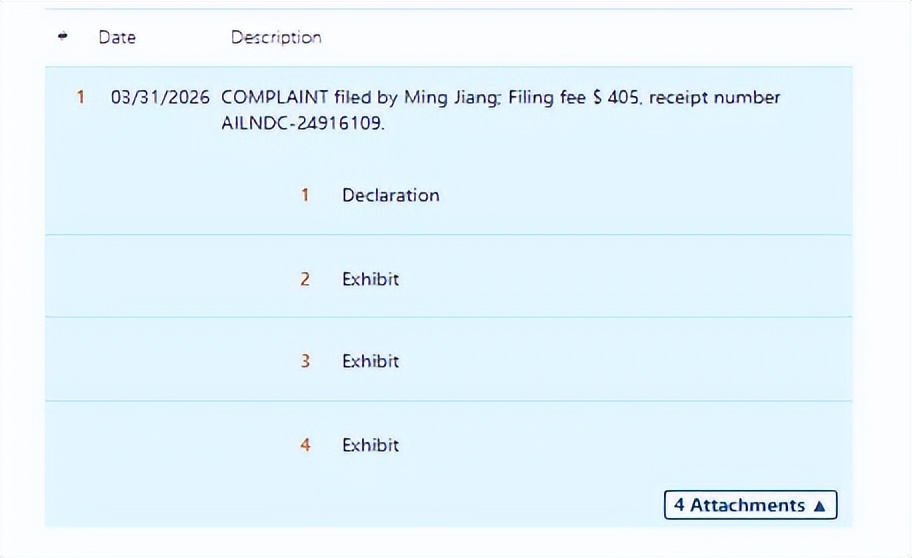912x558 pixels.
Task: Select the 03/31/2026 filing date
Action: click(160, 97)
